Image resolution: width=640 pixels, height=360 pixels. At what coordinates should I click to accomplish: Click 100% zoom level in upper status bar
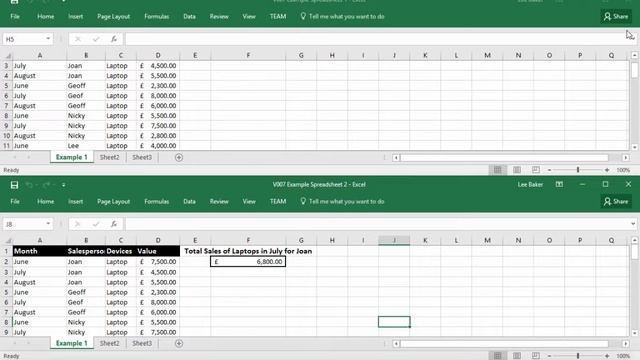point(623,170)
